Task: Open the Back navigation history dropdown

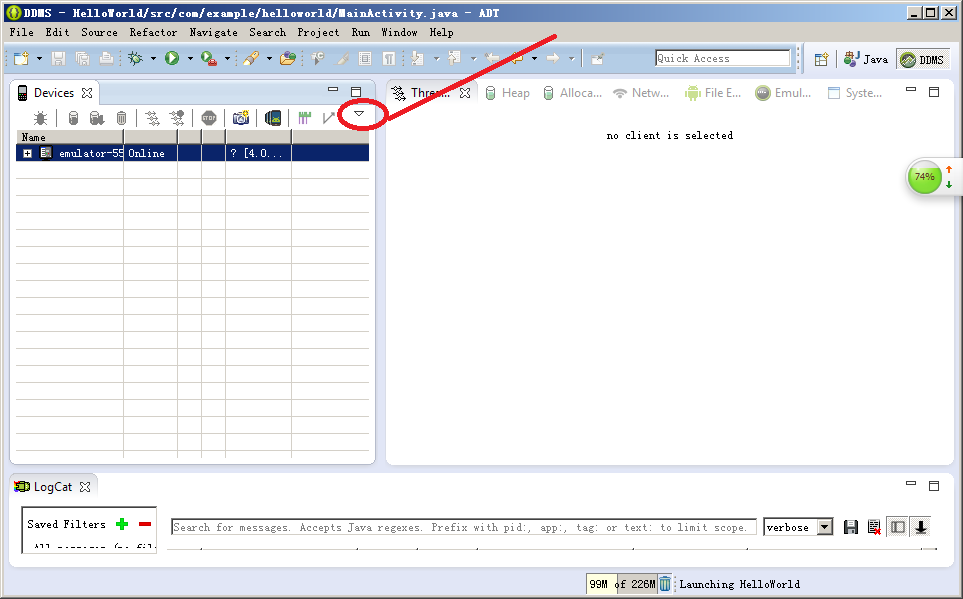Action: tap(534, 59)
